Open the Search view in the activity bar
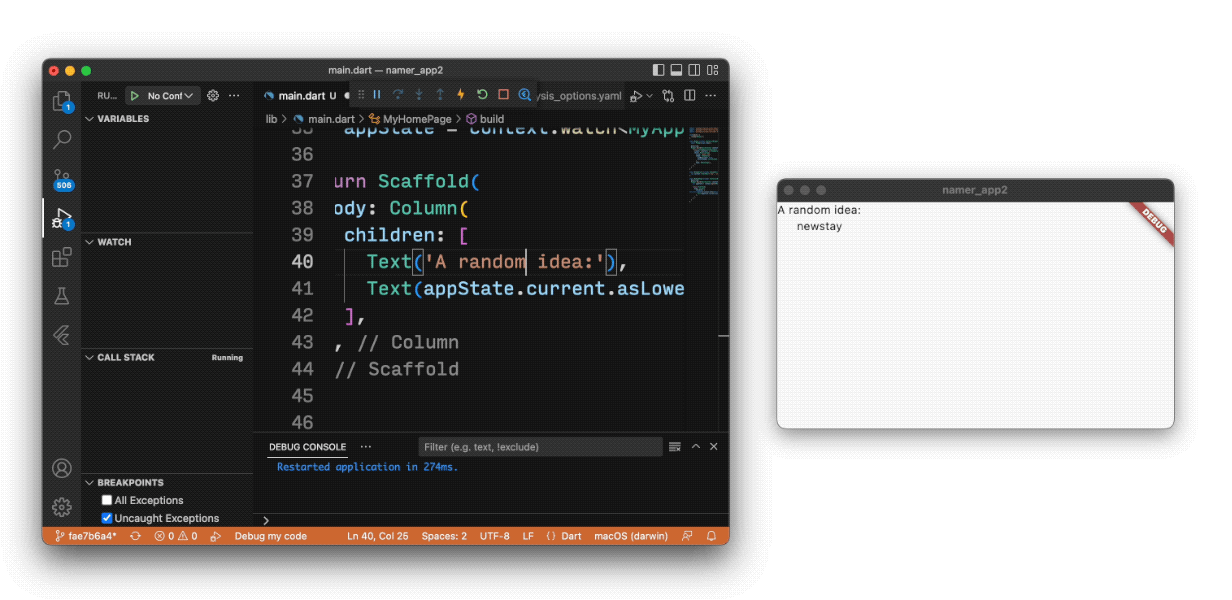The height and width of the screenshot is (600, 1232). [62, 139]
